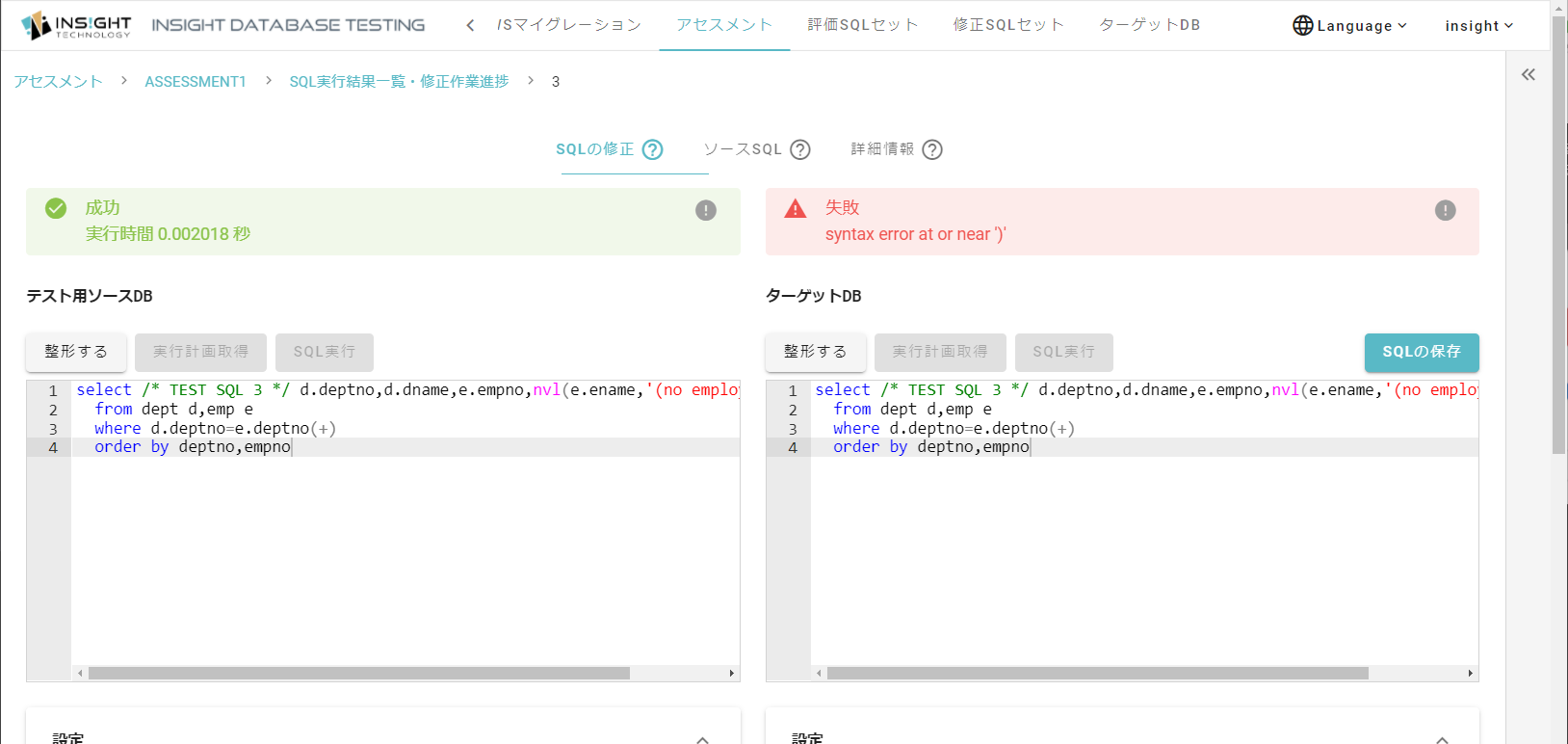The image size is (1568, 744).
Task: Click ASSESSMENT1 breadcrumb link
Action: point(196,82)
